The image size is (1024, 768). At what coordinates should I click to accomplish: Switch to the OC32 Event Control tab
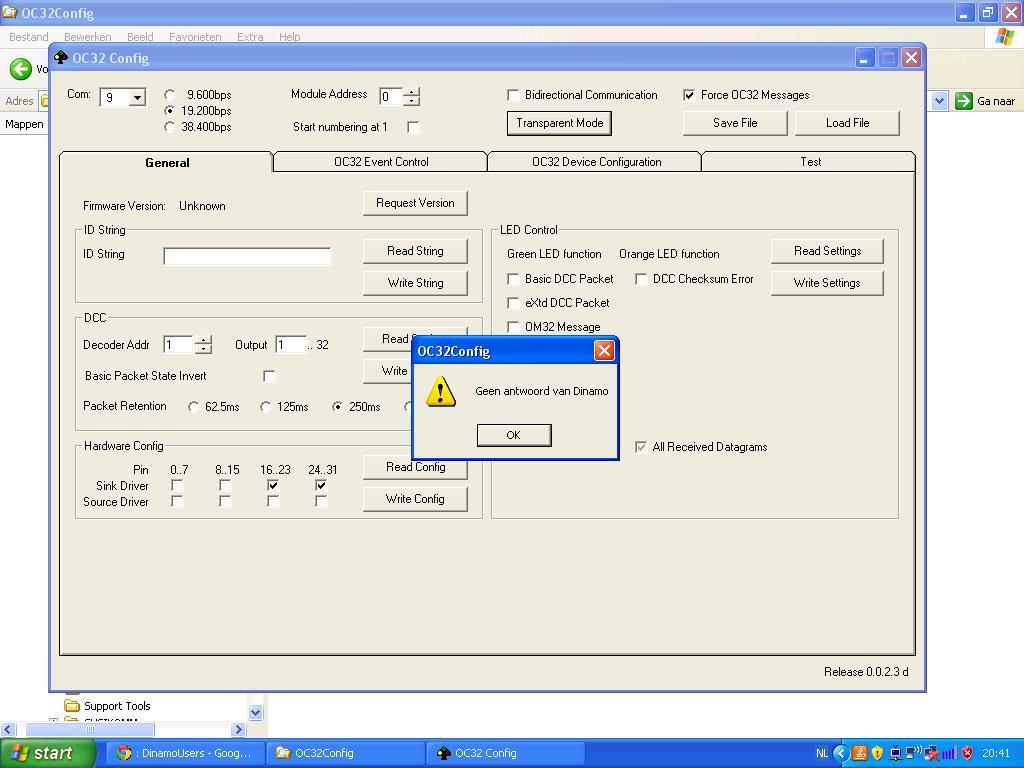pyautogui.click(x=381, y=162)
